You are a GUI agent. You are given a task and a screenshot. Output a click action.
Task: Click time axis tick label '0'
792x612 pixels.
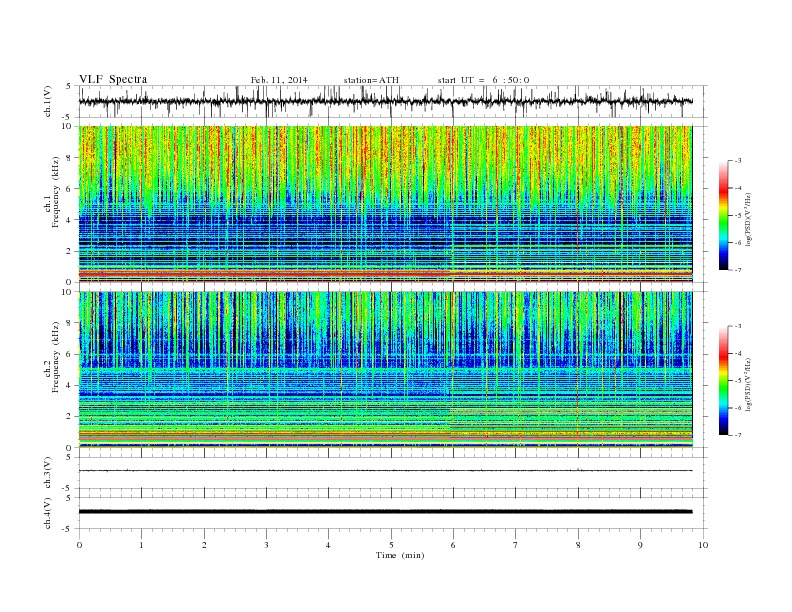[x=79, y=545]
